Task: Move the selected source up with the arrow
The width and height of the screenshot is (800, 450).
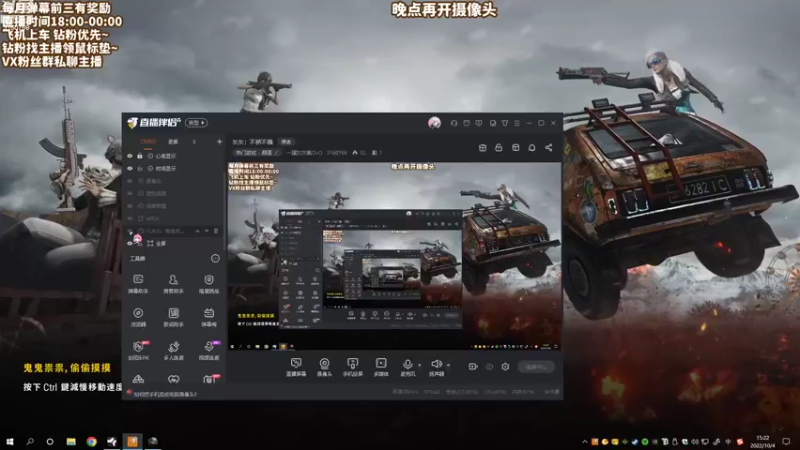Action: tap(197, 231)
